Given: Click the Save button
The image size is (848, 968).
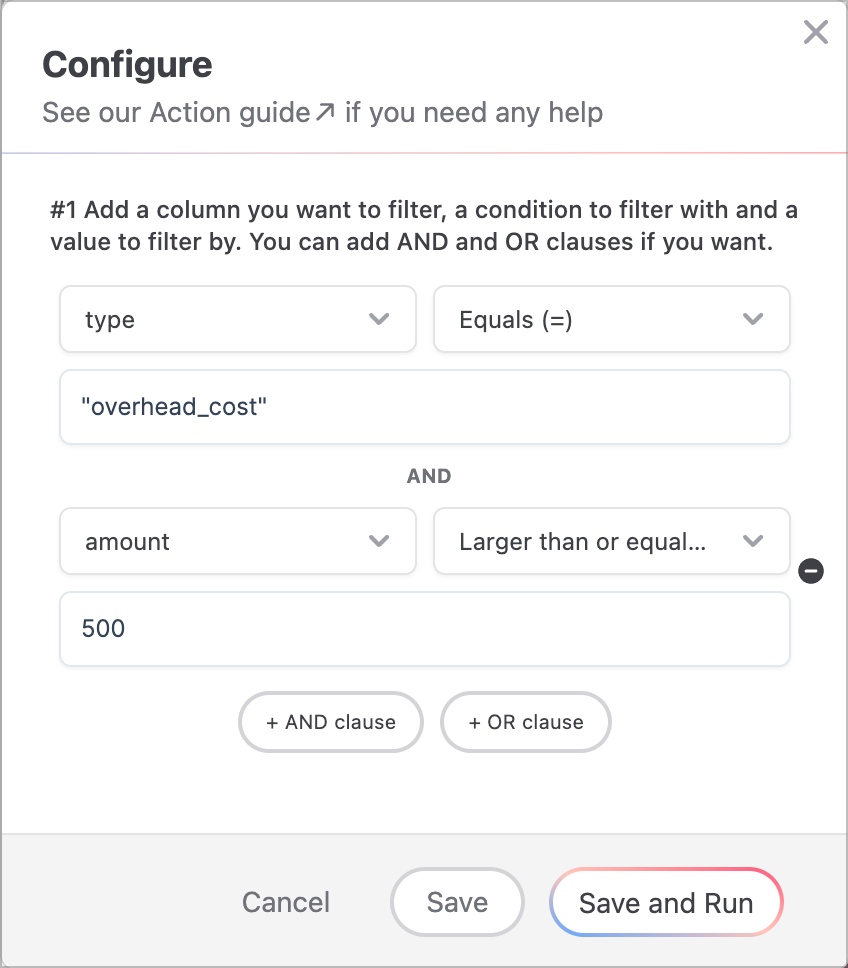Looking at the screenshot, I should pos(457,902).
